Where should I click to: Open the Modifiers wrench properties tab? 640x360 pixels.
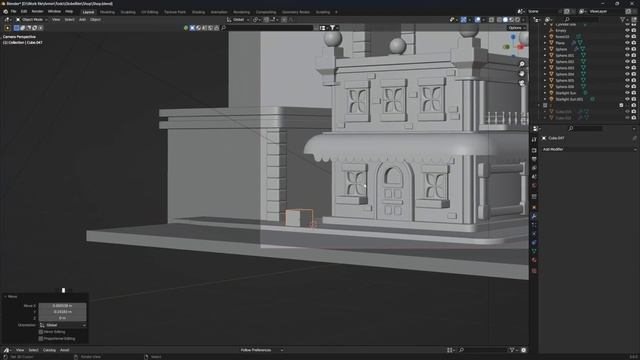pos(534,216)
